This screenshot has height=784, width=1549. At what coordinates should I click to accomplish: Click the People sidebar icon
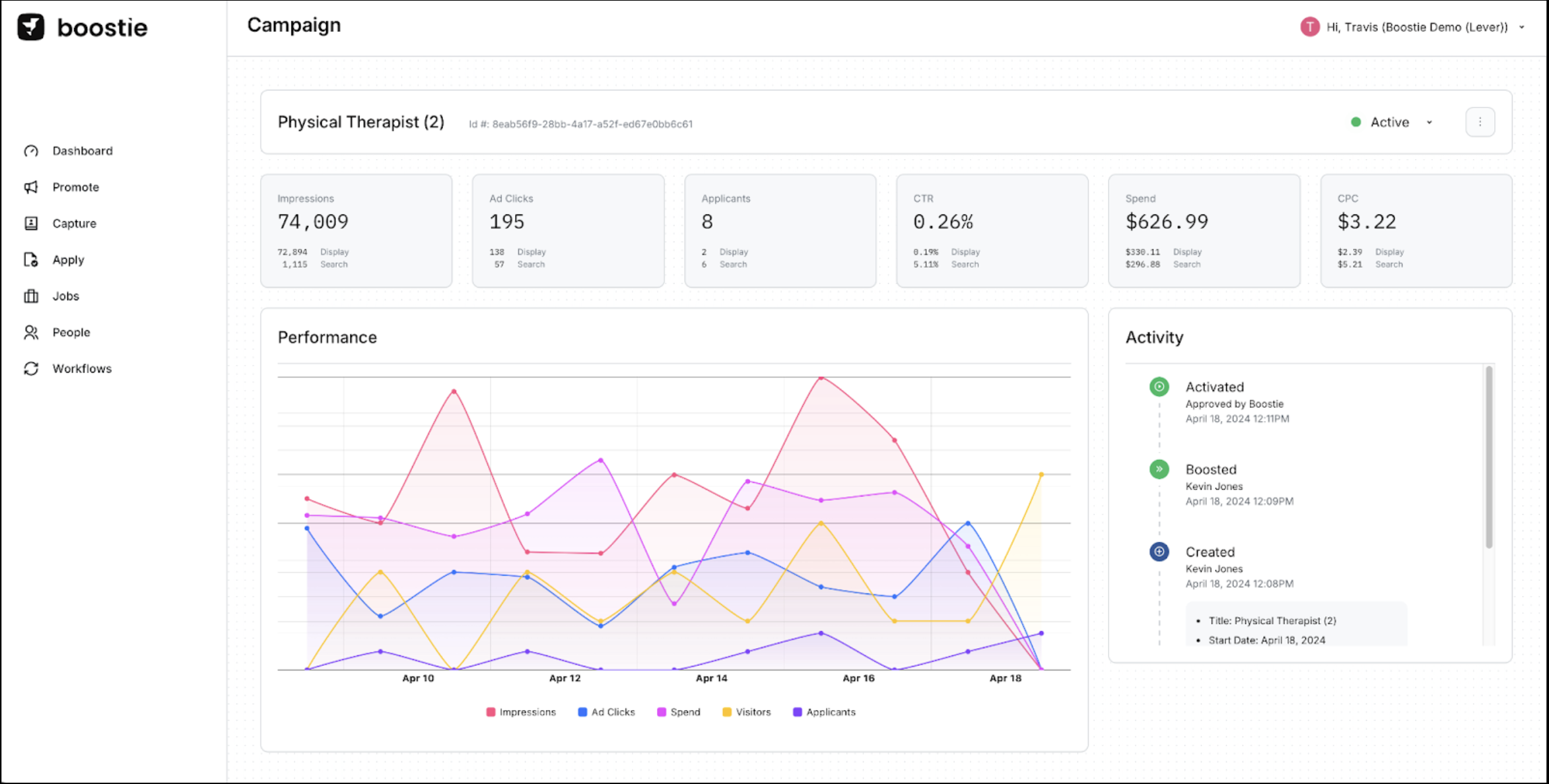(x=31, y=333)
